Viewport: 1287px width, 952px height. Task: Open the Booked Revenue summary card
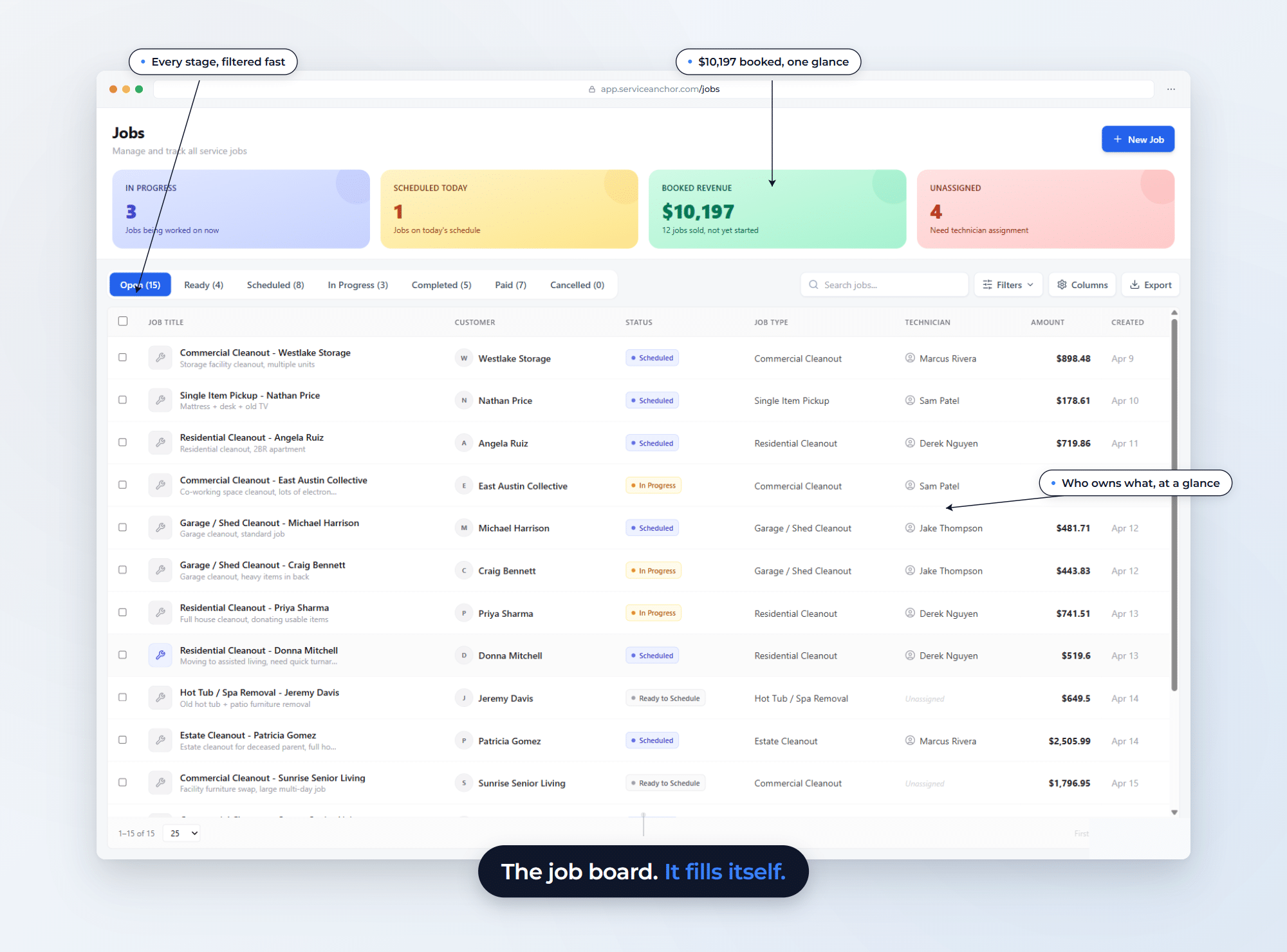[x=777, y=209]
